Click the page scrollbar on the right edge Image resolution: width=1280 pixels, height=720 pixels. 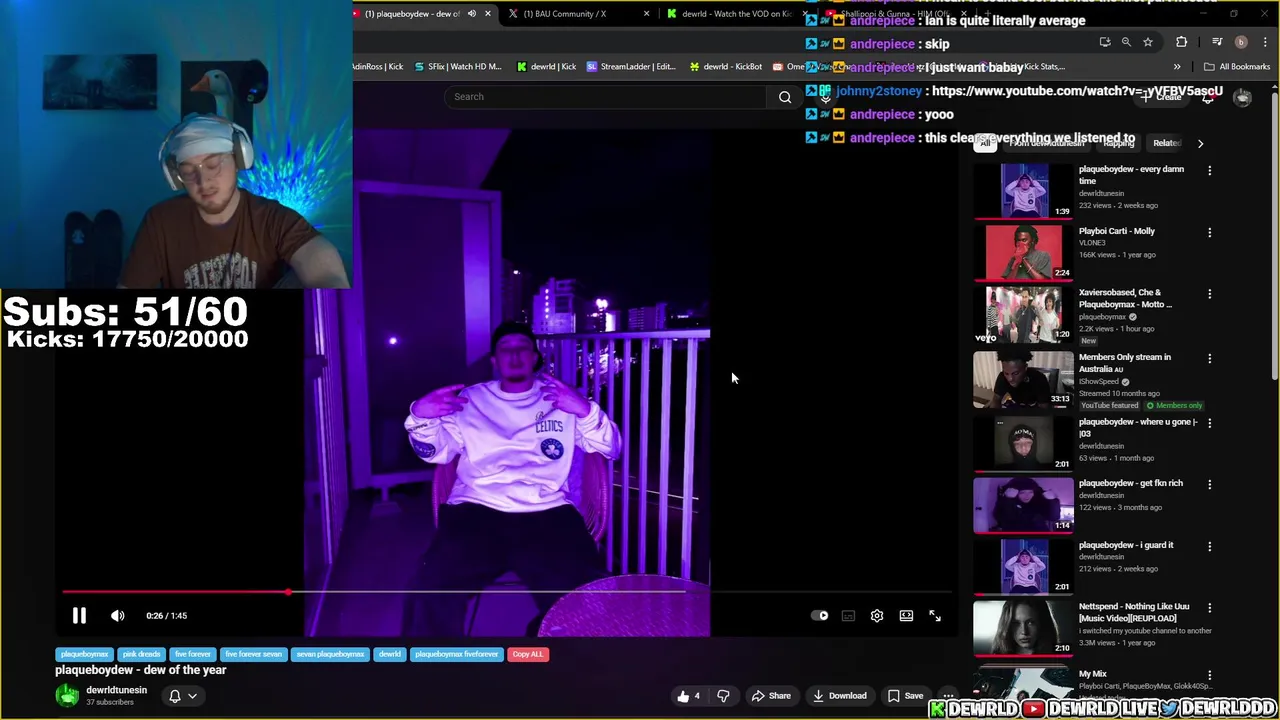[1275, 237]
